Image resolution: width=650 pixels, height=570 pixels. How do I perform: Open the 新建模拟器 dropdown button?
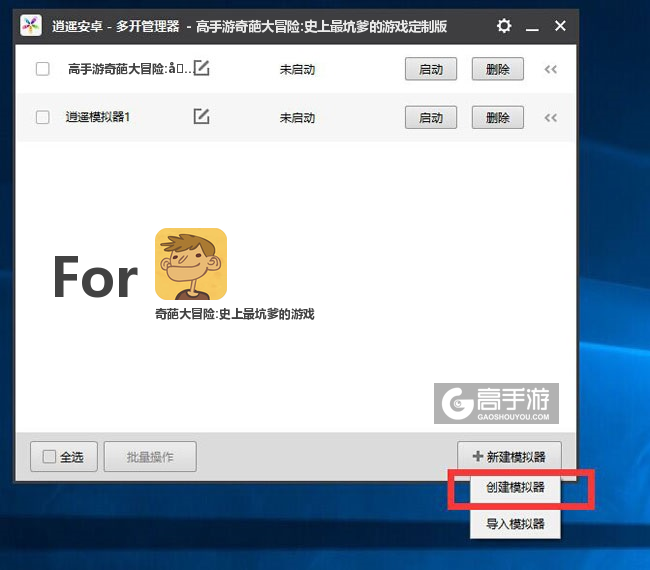click(x=509, y=456)
